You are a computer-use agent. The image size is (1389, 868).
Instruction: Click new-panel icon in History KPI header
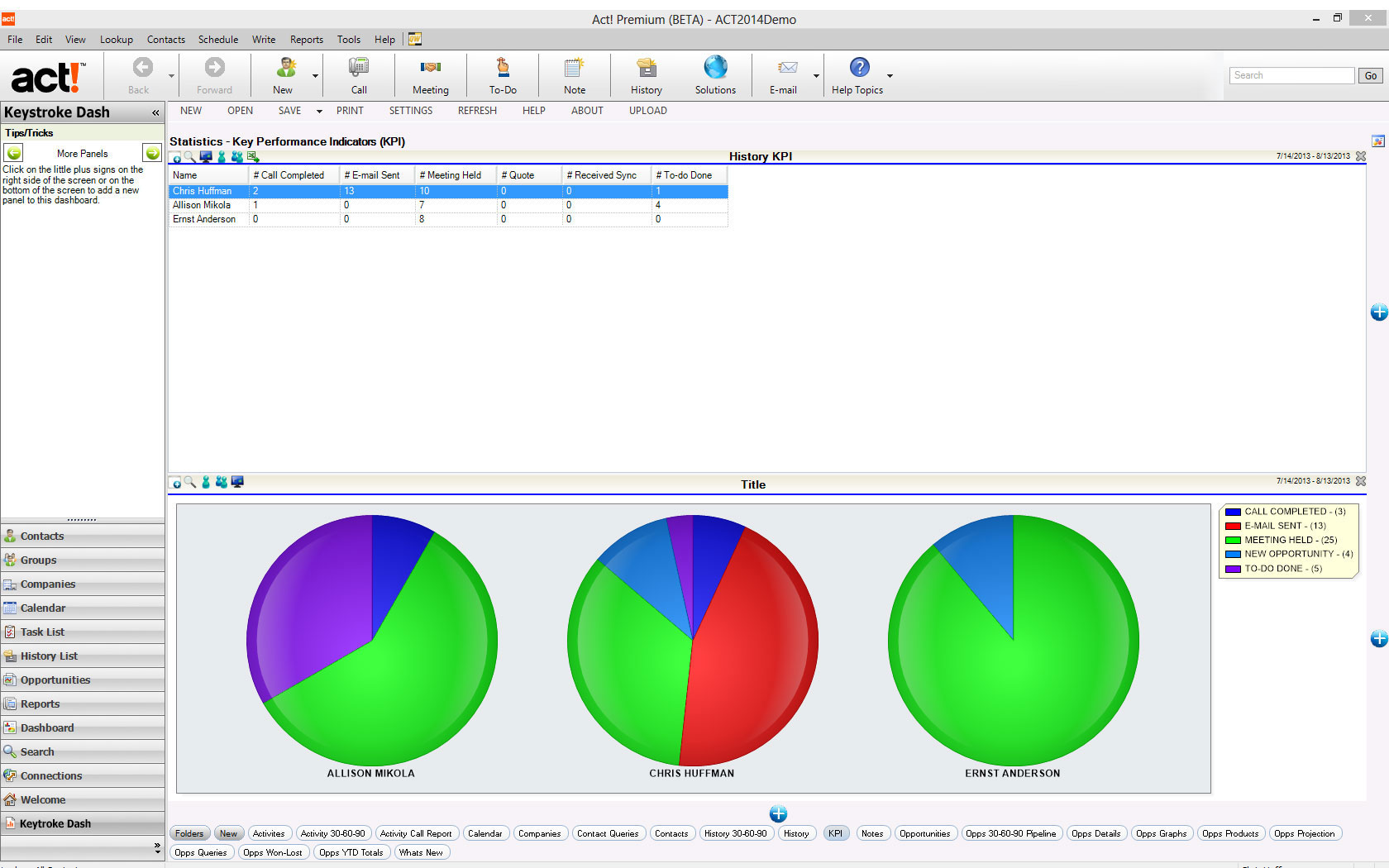(176, 157)
